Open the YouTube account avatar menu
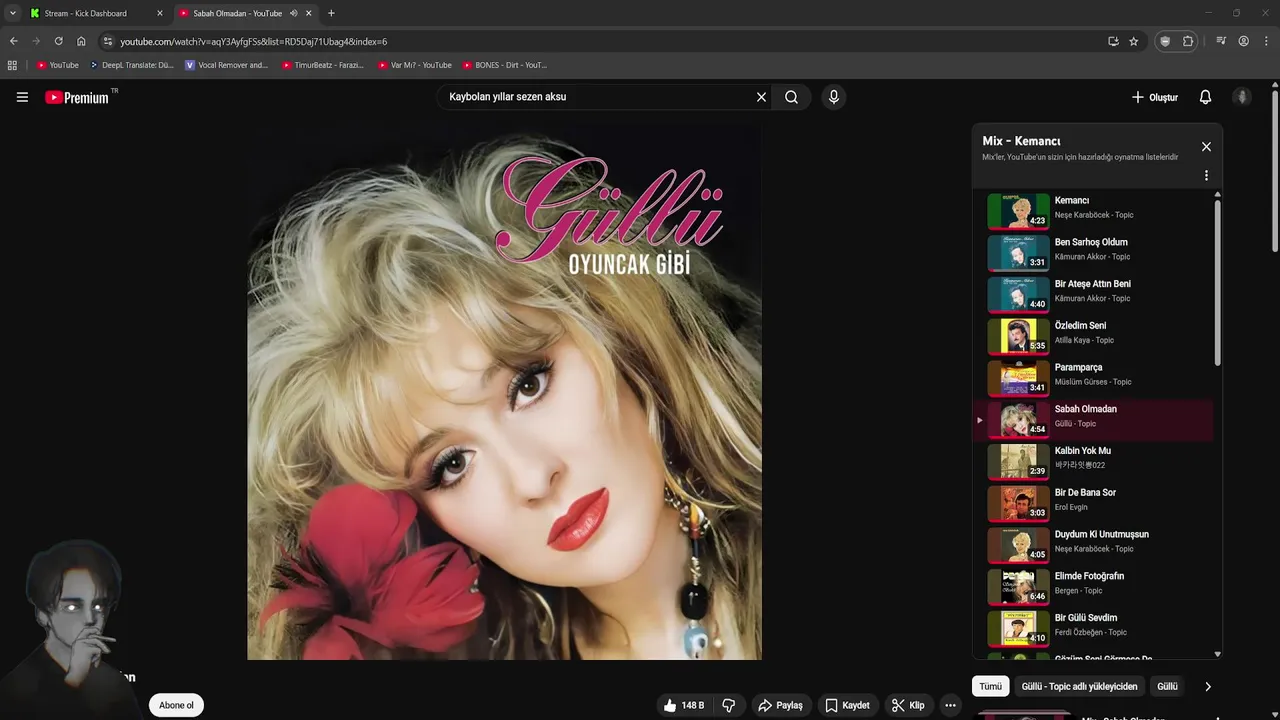 1242,97
